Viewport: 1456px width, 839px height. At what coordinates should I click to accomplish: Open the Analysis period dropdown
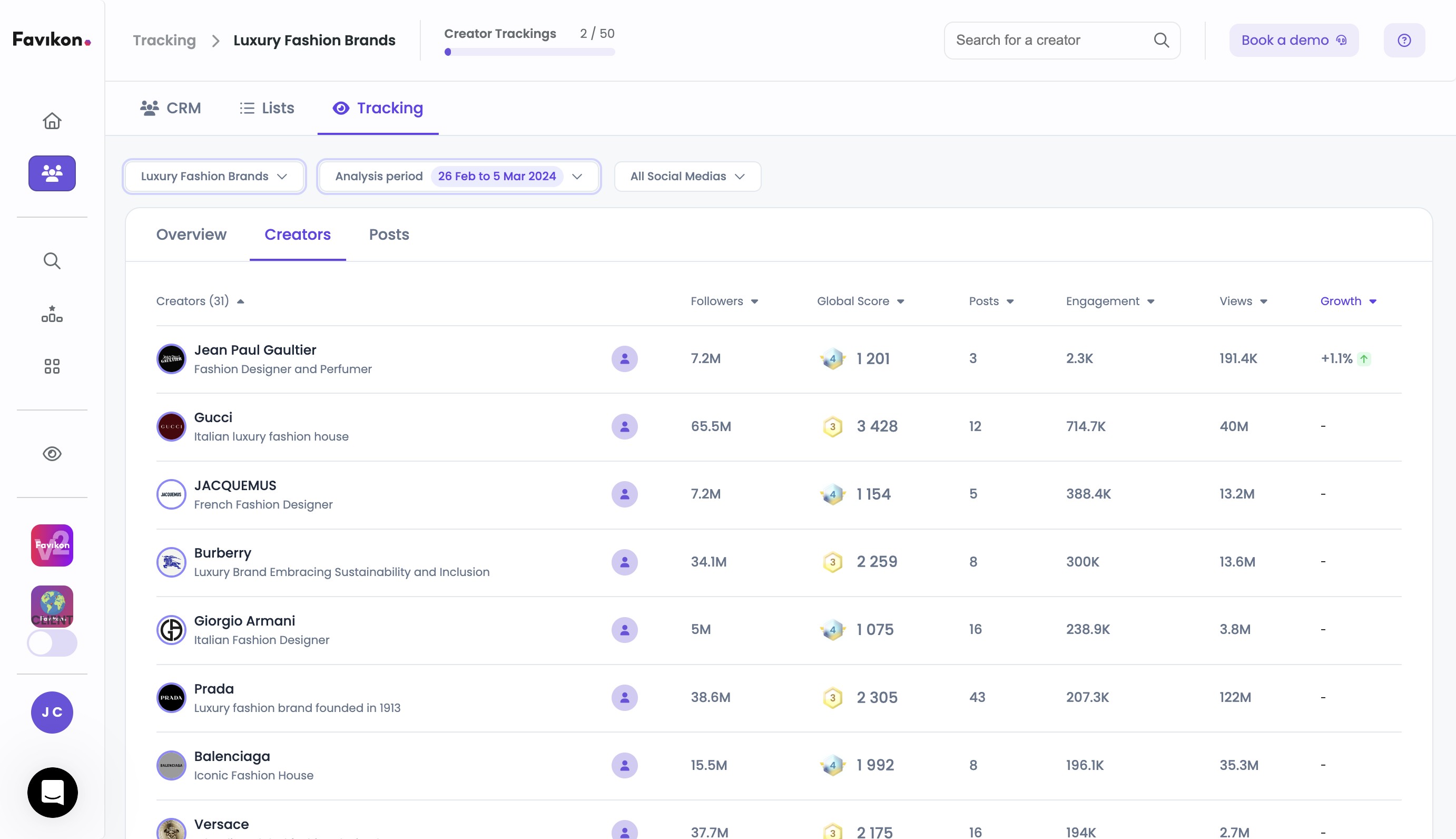(x=458, y=177)
